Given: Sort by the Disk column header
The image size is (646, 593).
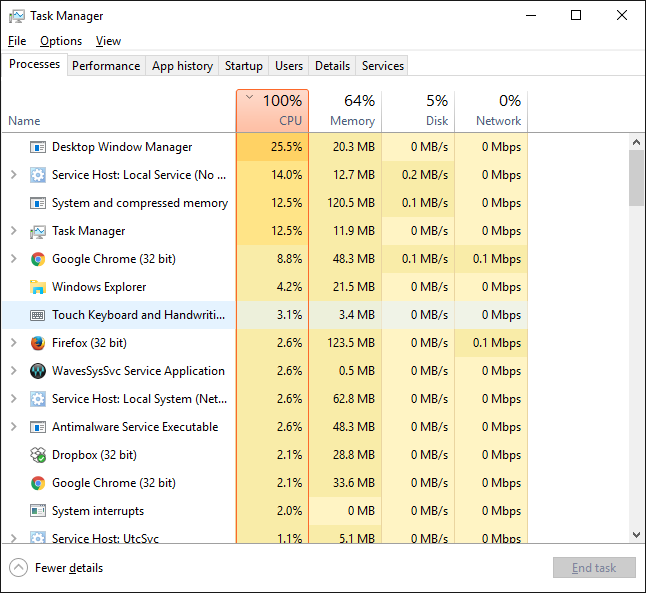Looking at the screenshot, I should coord(418,111).
